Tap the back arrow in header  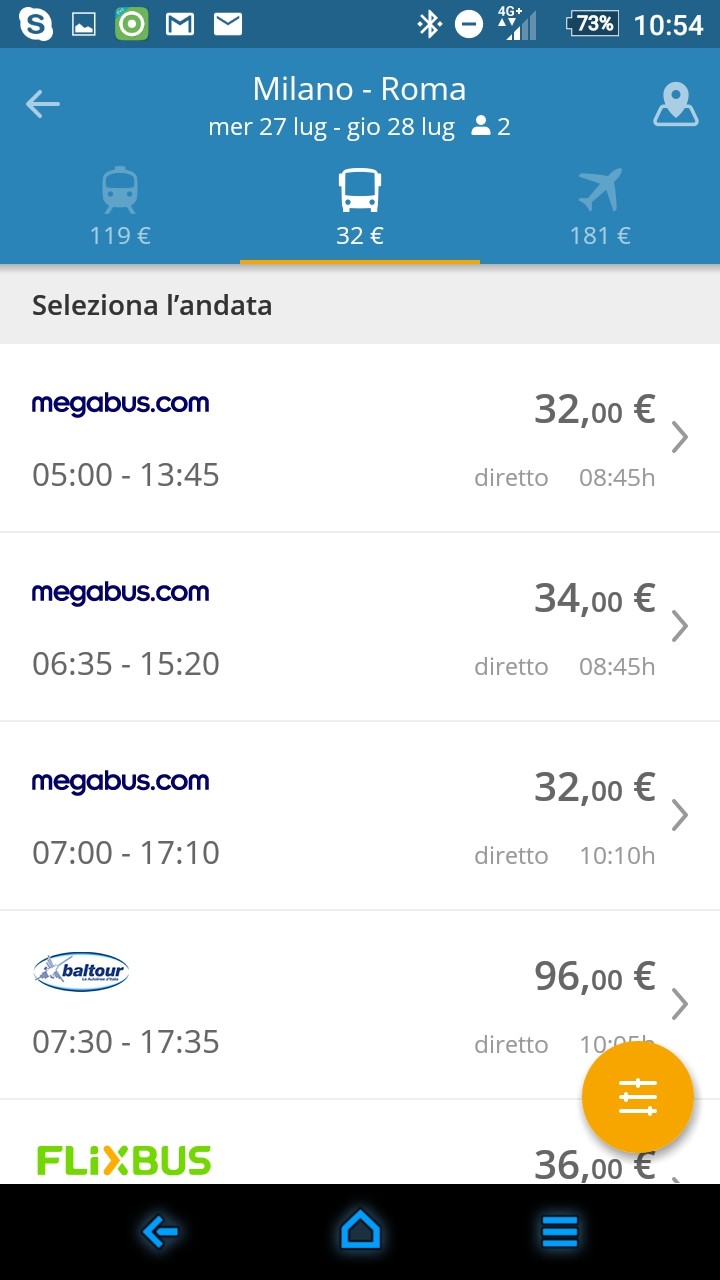pos(43,104)
